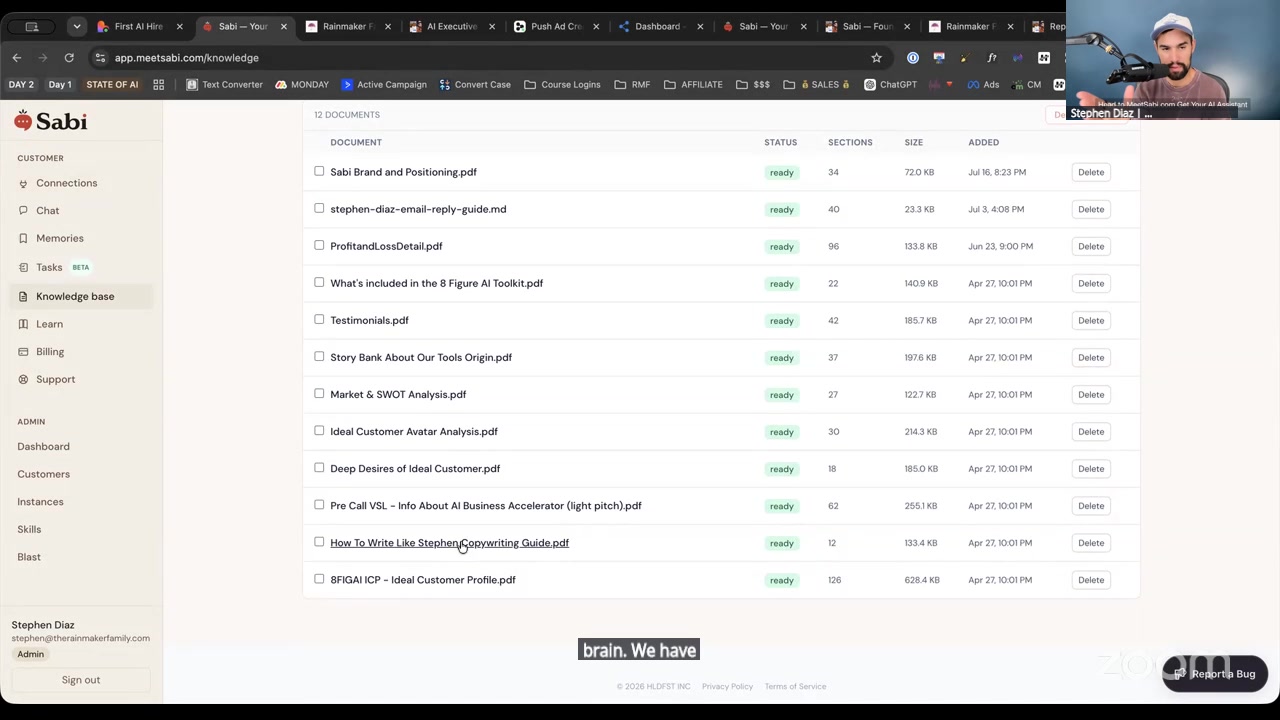Switch to the Push Ad Cre tab
Image resolution: width=1280 pixels, height=720 pixels.
coord(556,27)
